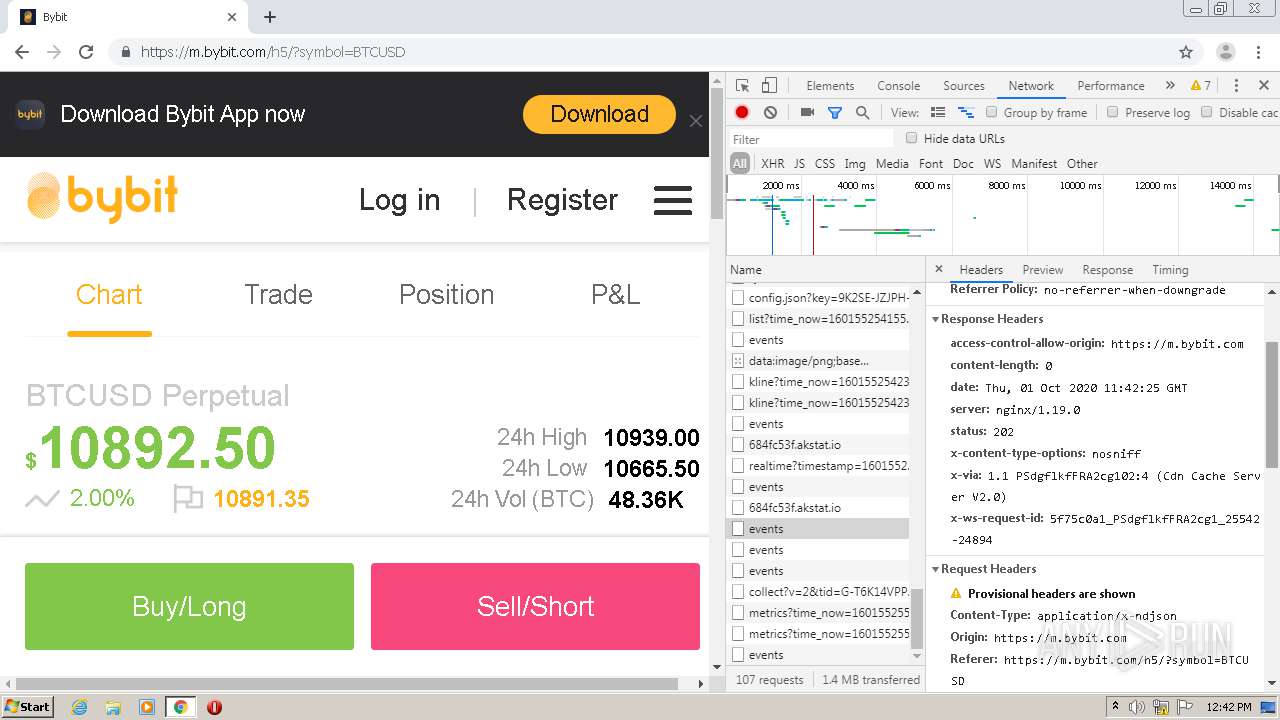
Task: Open network search magnifier icon
Action: 862,113
